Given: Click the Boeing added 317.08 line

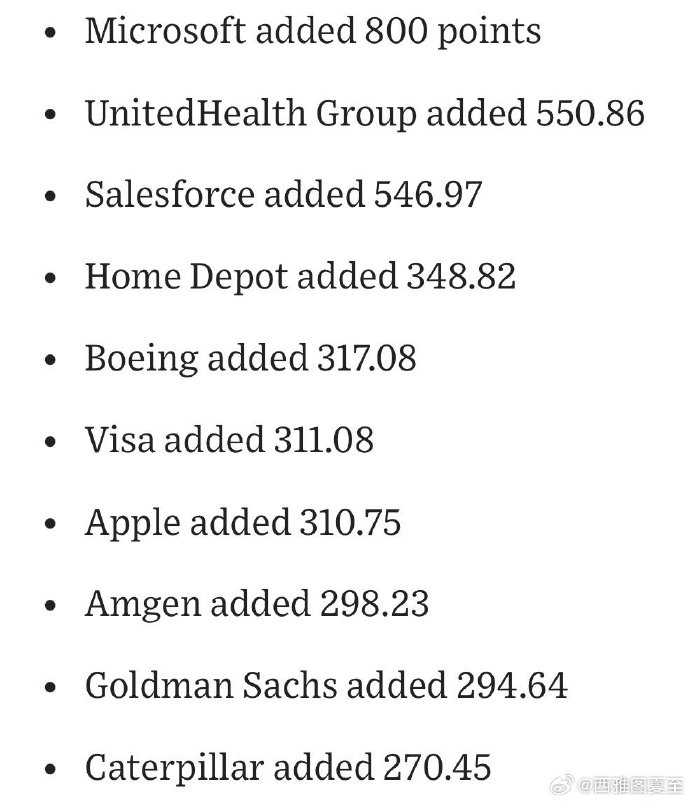Looking at the screenshot, I should (250, 359).
